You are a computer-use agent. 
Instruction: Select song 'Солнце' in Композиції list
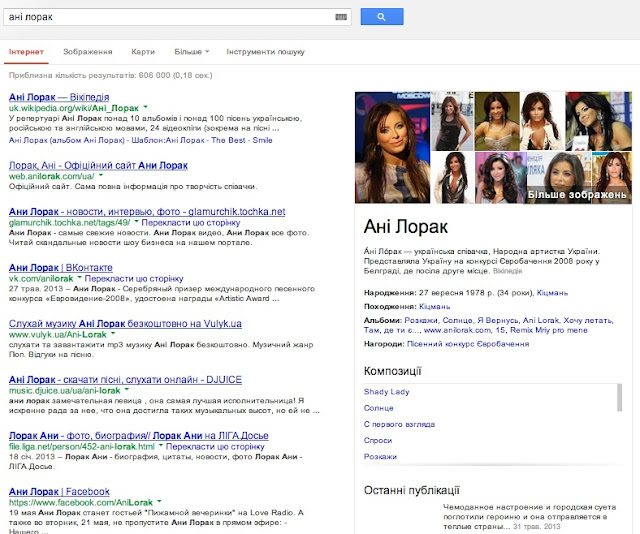pyautogui.click(x=378, y=408)
